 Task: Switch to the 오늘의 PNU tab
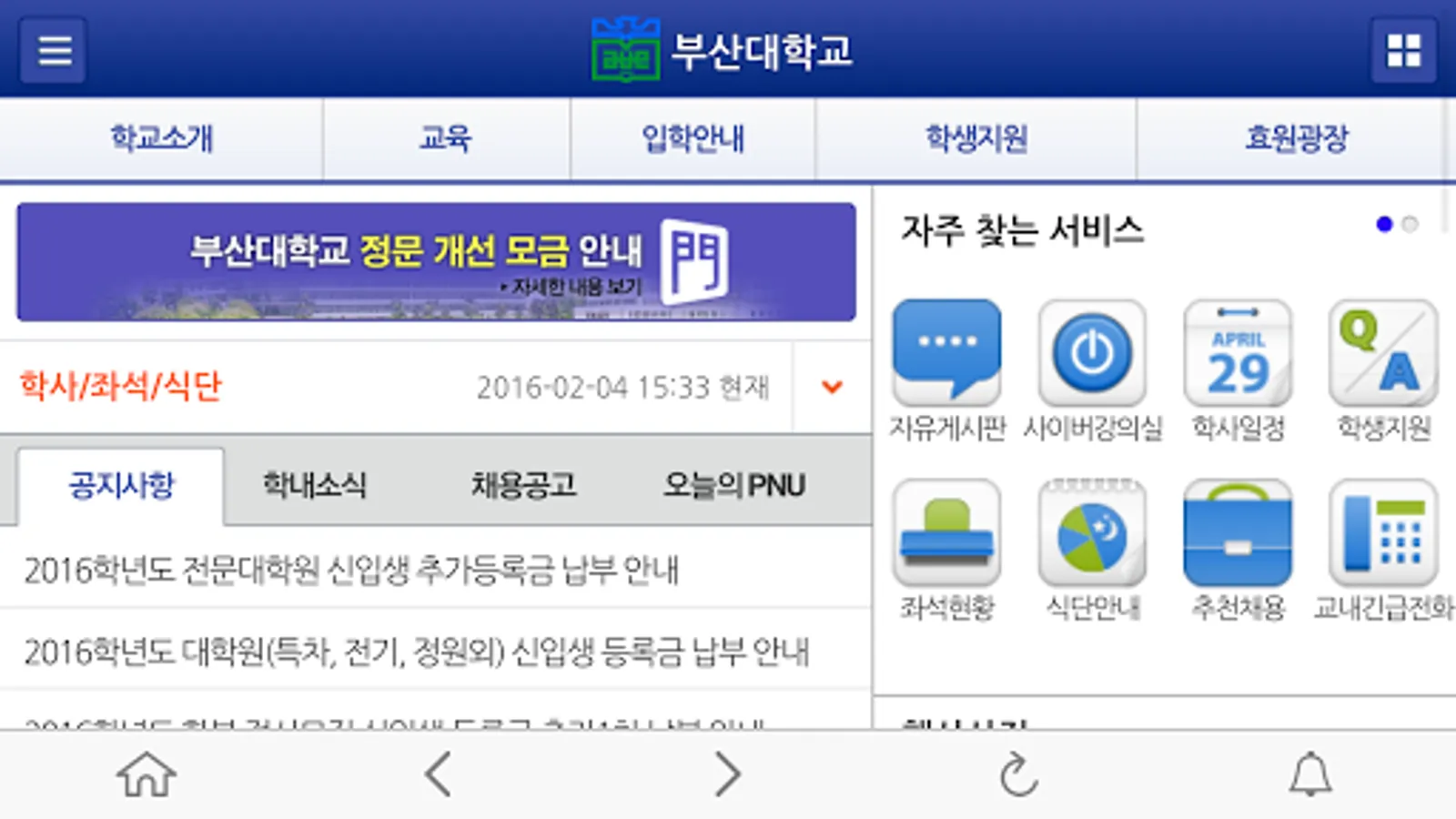click(x=734, y=485)
